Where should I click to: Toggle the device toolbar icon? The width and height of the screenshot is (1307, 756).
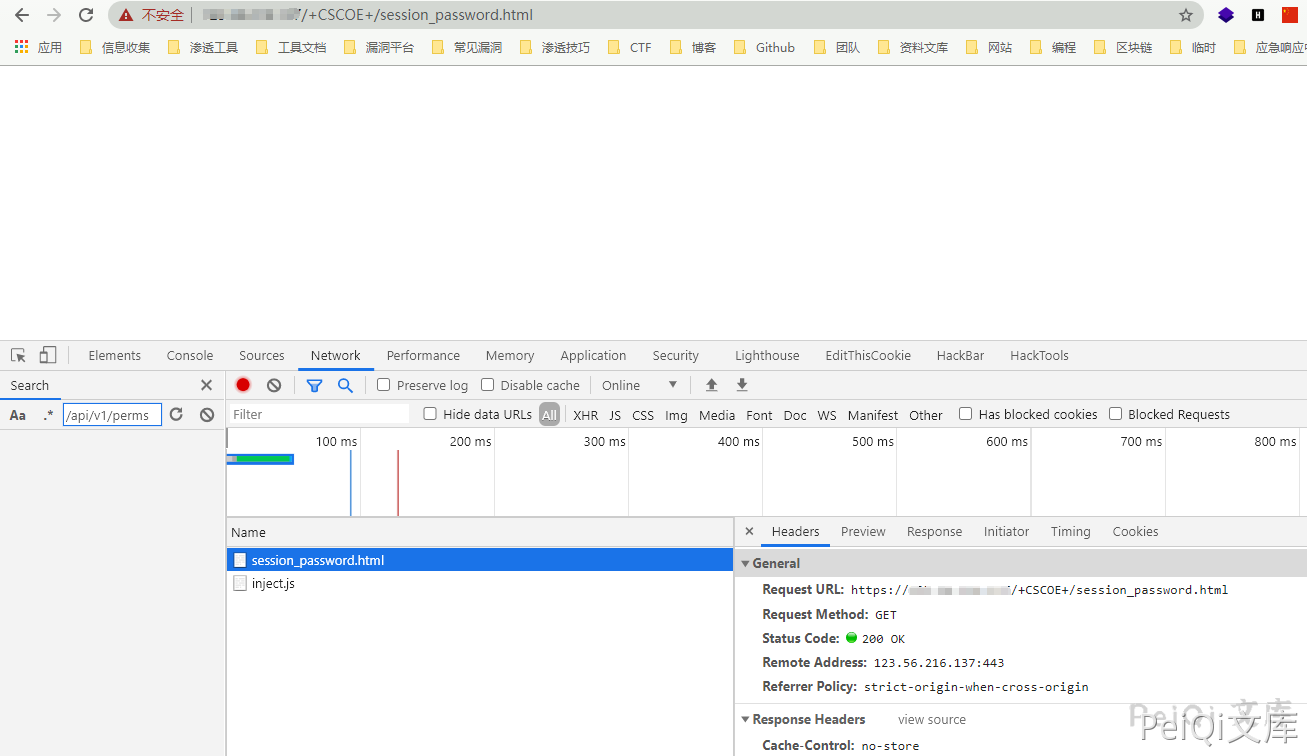click(x=48, y=355)
